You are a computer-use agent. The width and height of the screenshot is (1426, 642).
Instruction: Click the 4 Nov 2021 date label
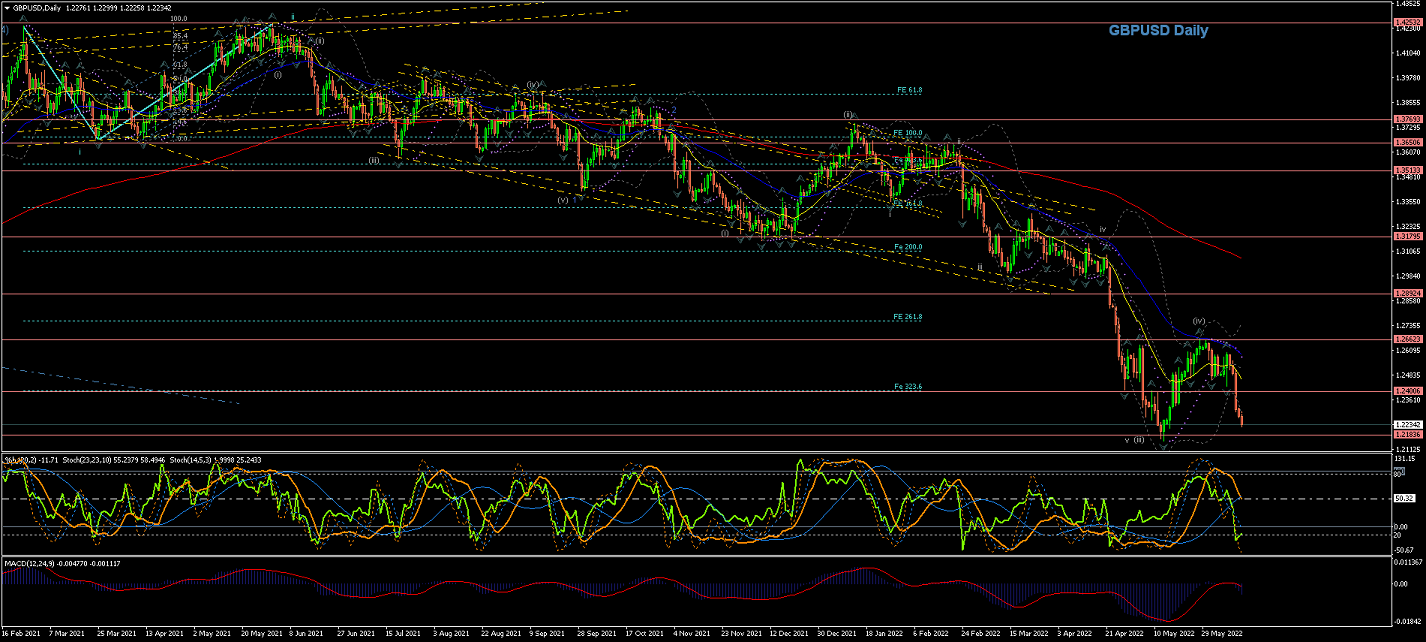click(x=693, y=633)
